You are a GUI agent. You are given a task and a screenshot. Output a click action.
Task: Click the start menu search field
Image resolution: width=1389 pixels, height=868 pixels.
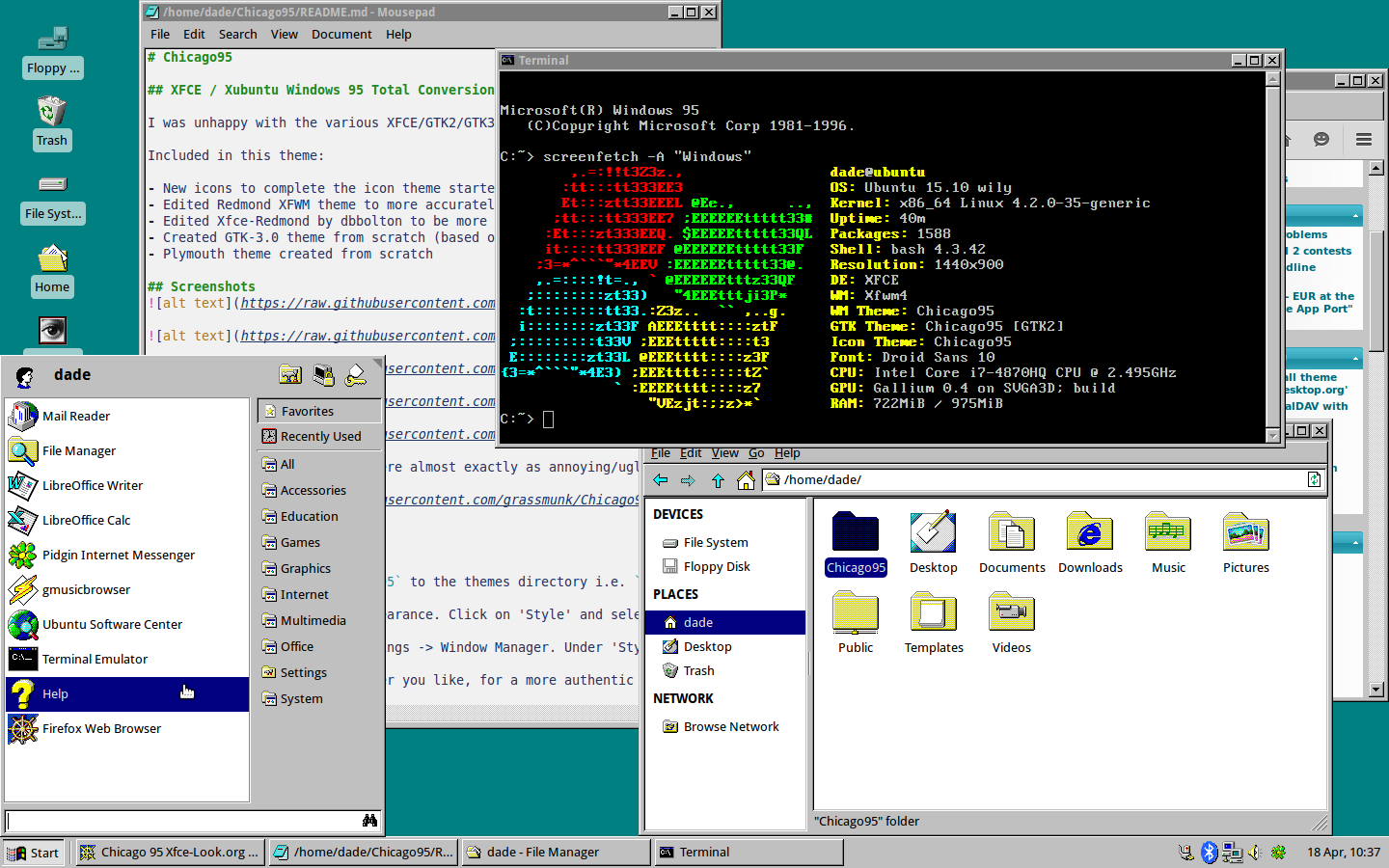(x=183, y=821)
